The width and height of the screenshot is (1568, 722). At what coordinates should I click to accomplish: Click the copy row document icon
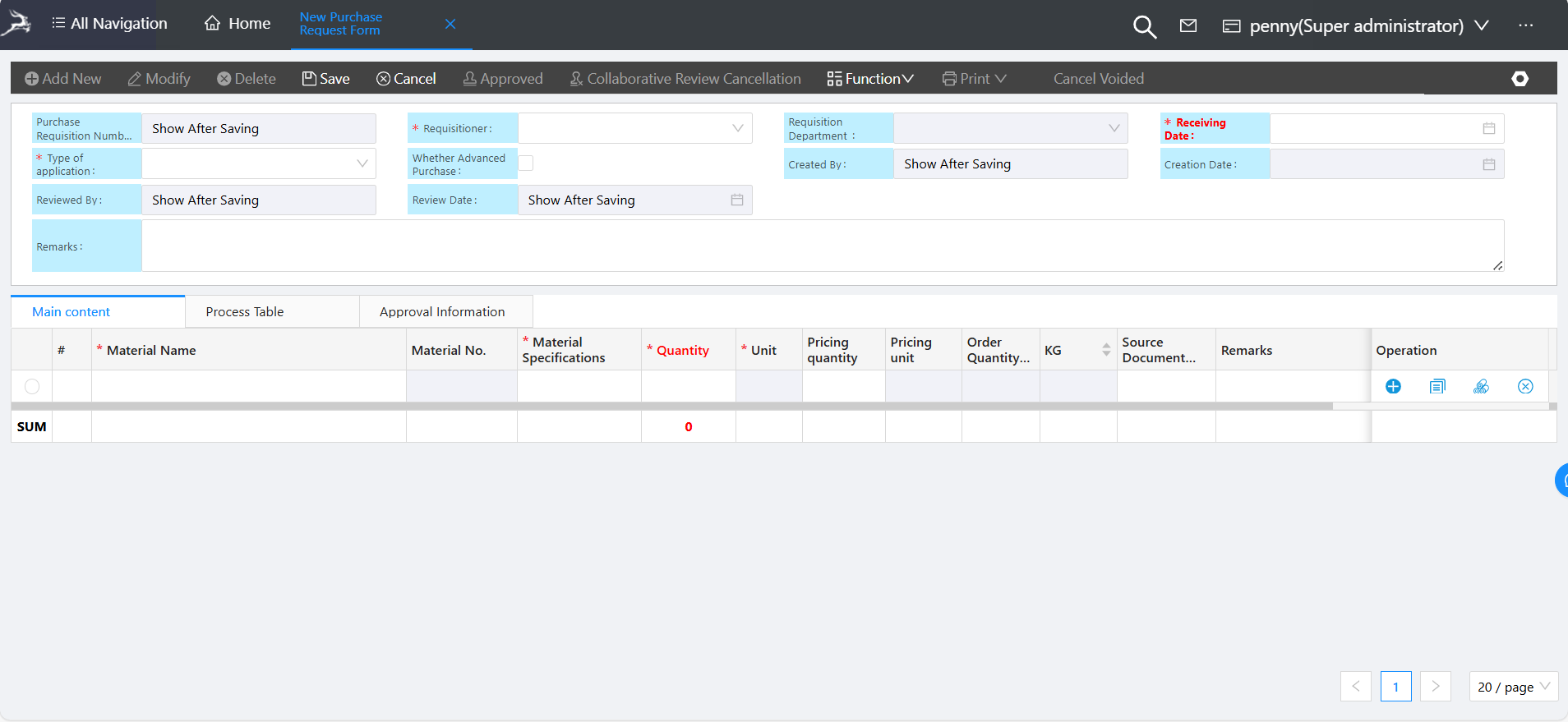1437,386
